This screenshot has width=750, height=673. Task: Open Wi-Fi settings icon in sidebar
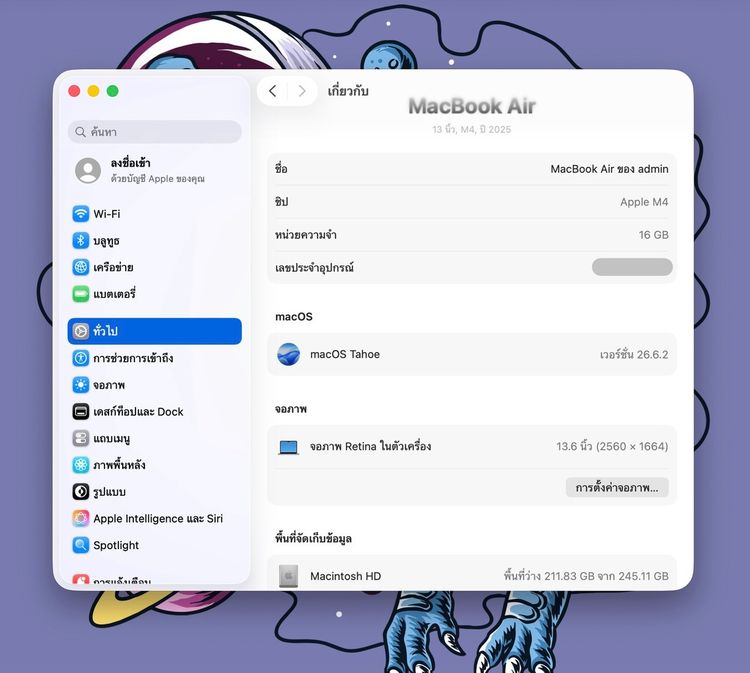[80, 213]
